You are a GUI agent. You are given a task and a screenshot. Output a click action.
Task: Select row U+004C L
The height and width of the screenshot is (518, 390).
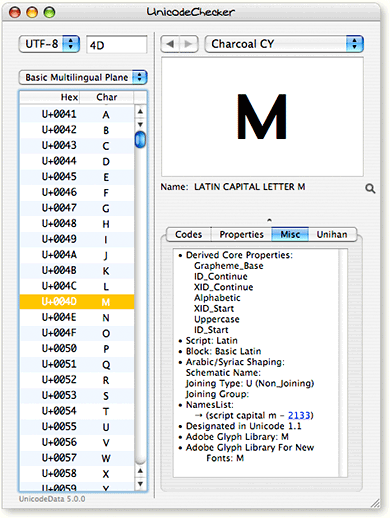pyautogui.click(x=77, y=286)
